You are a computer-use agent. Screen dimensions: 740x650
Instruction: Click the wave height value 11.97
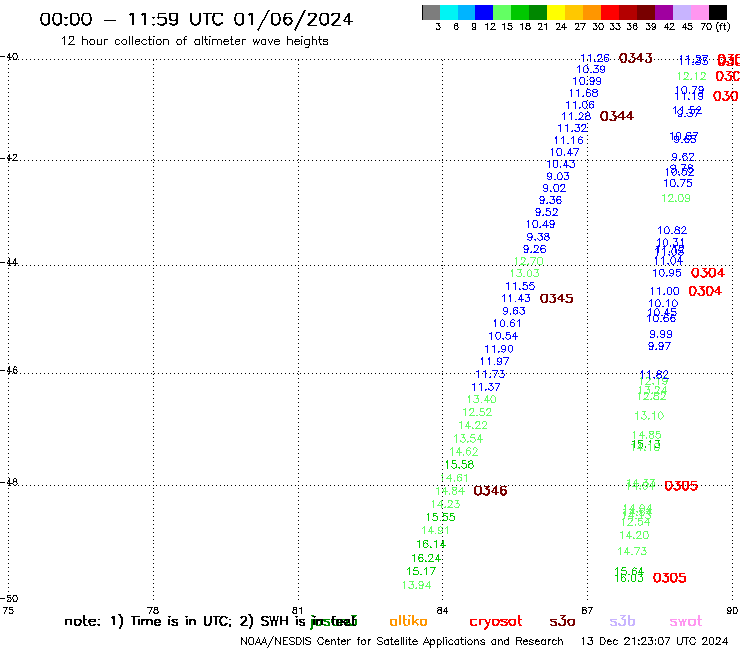[495, 362]
